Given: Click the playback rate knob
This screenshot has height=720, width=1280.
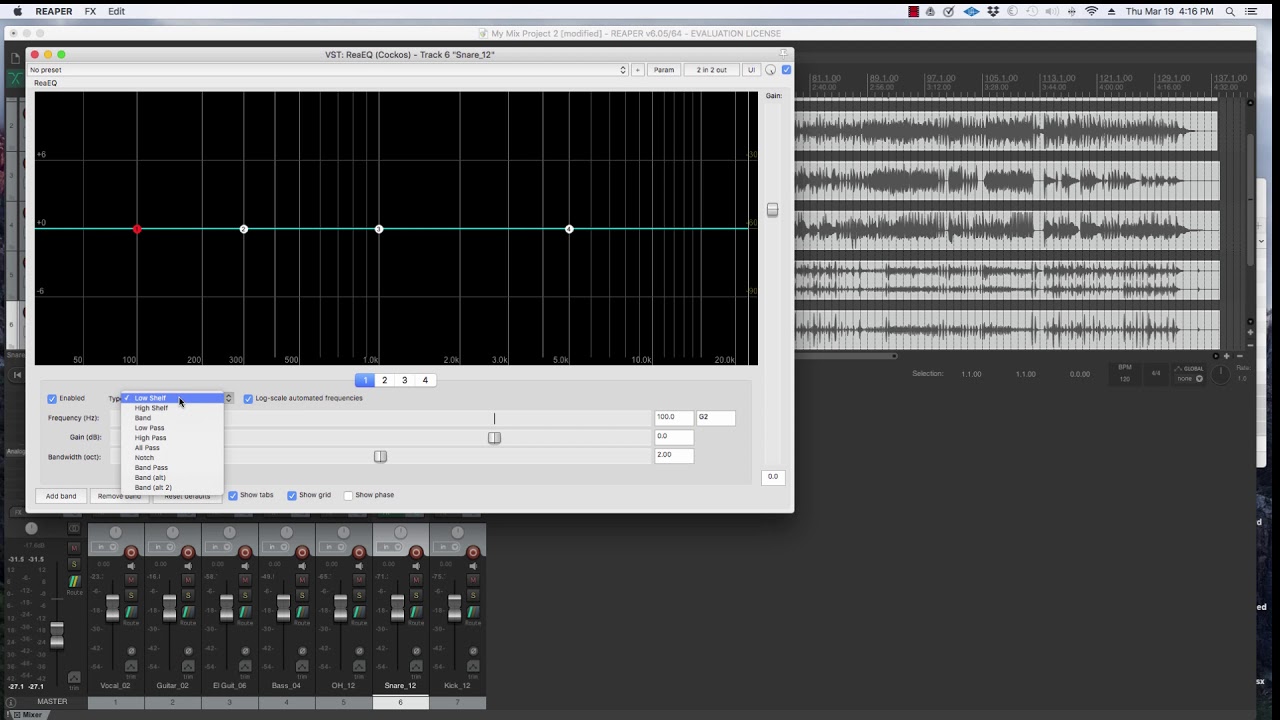Looking at the screenshot, I should [1220, 375].
